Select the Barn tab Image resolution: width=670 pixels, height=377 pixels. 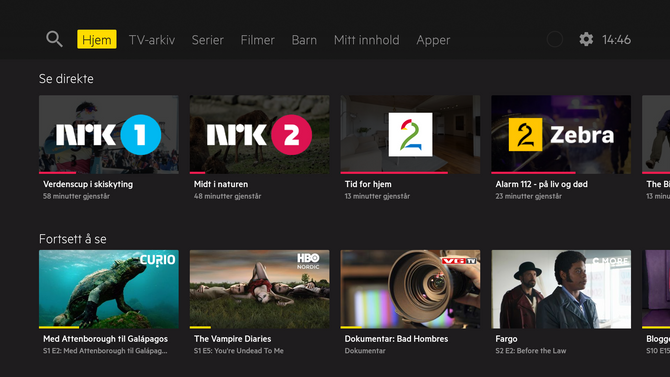point(304,40)
